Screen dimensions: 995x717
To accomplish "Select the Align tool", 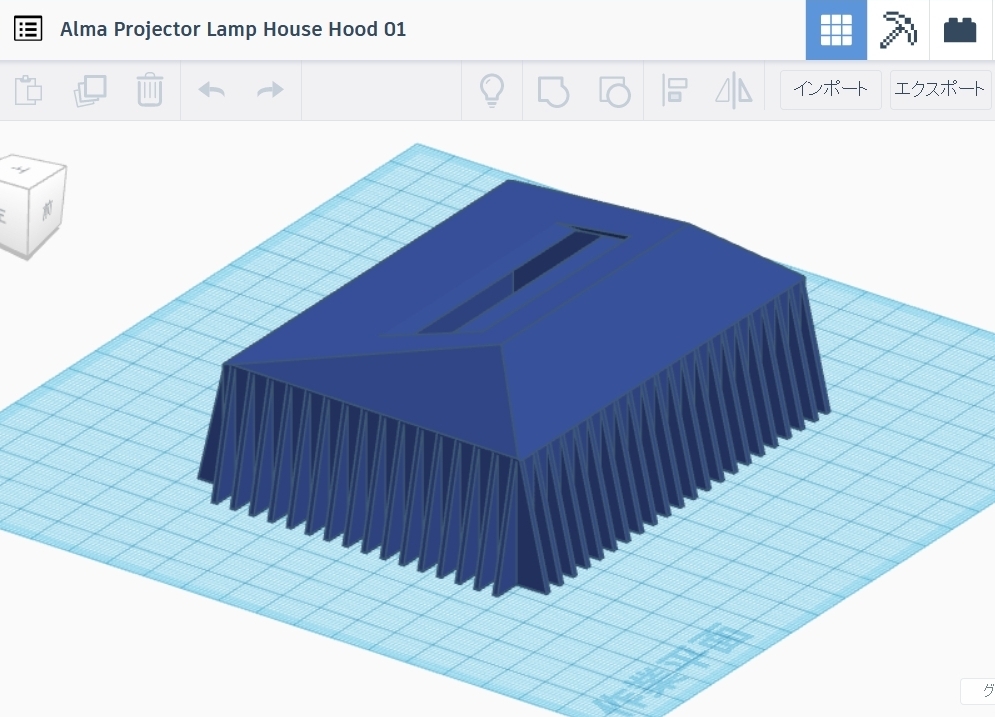I will tap(674, 90).
